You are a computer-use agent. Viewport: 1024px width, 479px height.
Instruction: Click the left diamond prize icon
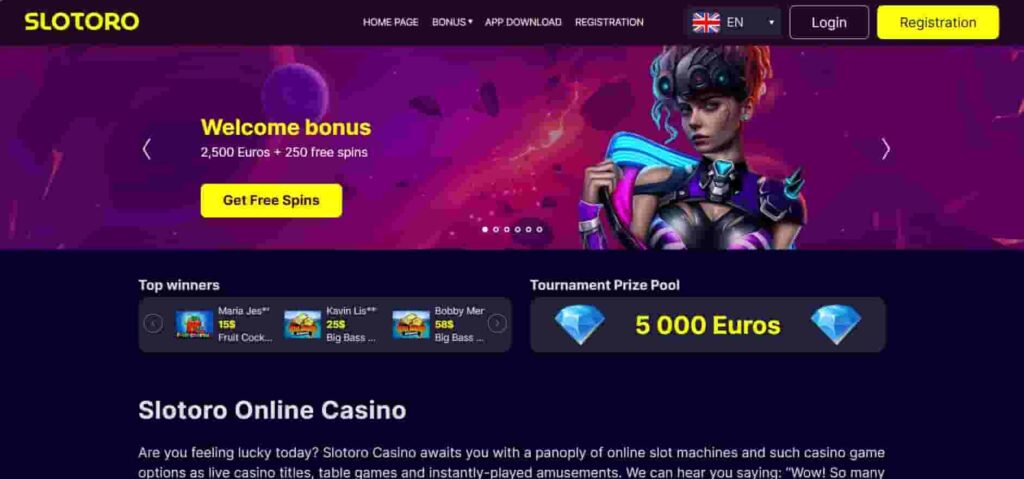pos(579,325)
